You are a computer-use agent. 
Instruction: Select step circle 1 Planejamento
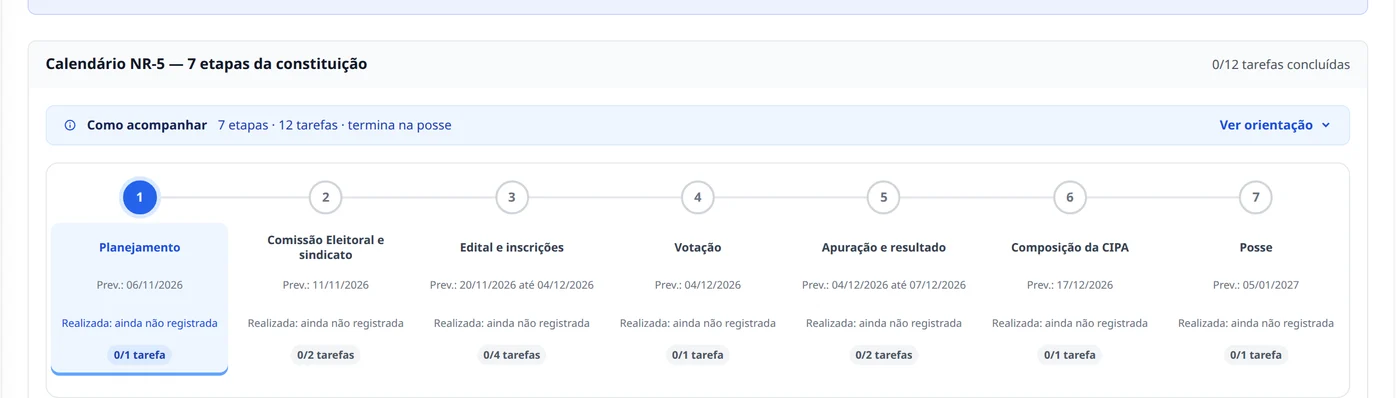(x=140, y=197)
